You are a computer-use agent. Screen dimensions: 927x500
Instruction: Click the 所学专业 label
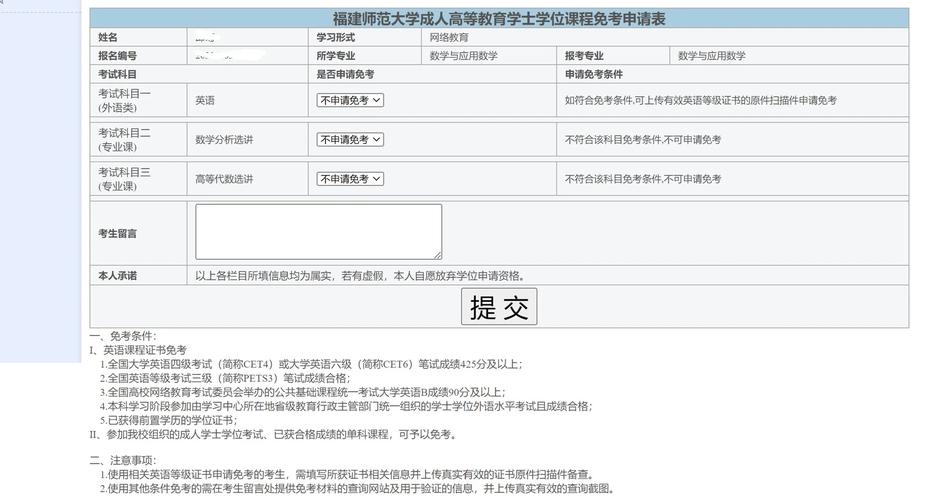click(x=335, y=56)
